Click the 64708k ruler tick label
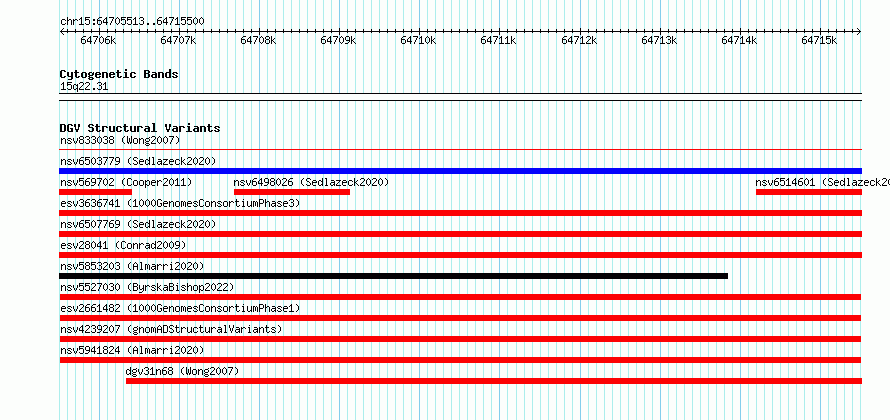890x420 pixels. coord(258,41)
